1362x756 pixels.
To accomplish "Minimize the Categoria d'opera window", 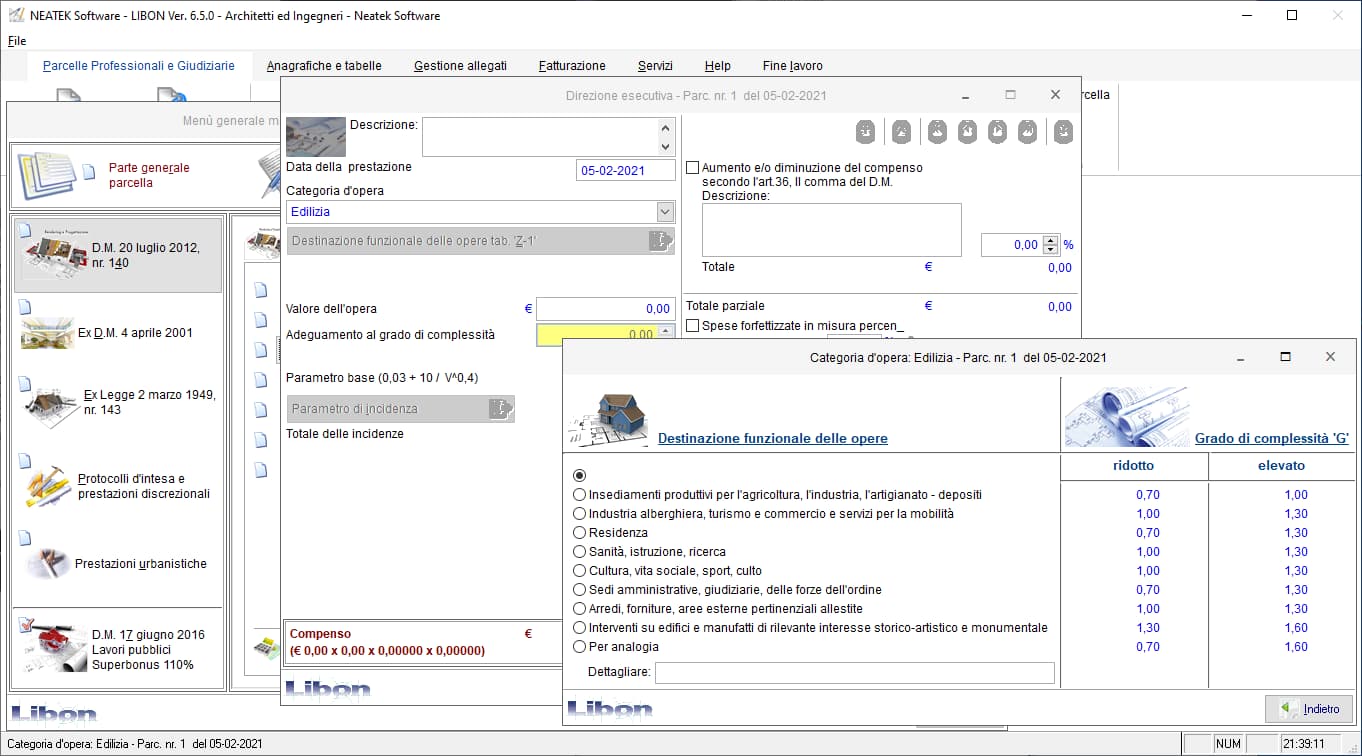I will click(1241, 357).
